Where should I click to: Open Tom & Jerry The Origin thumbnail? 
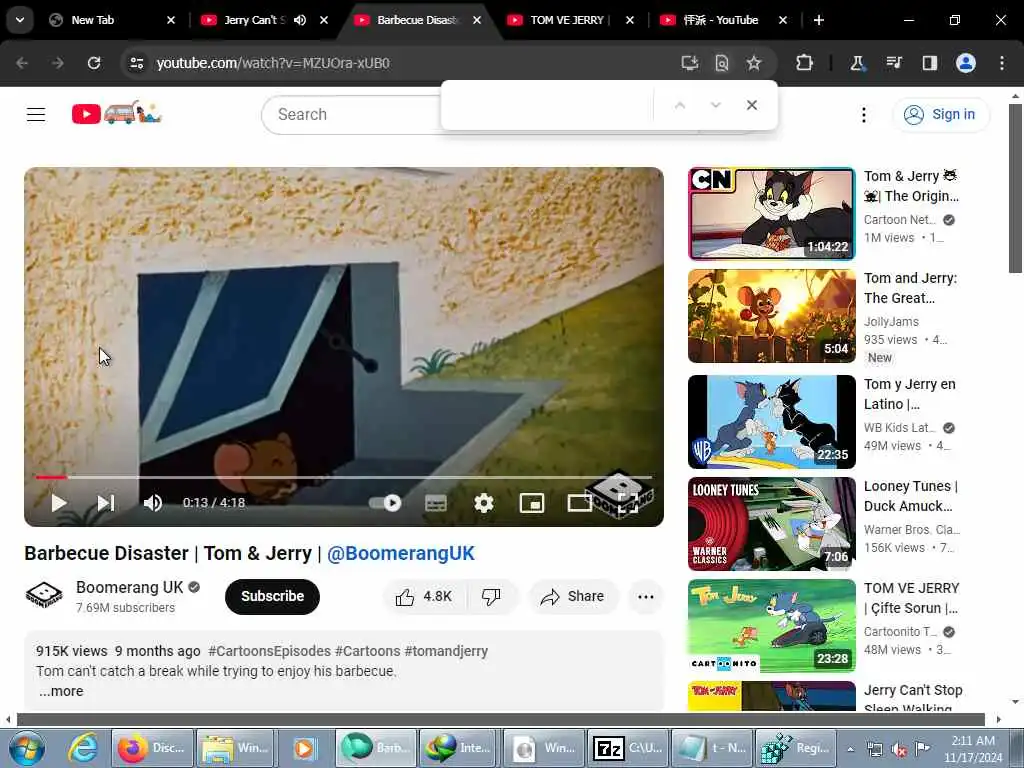771,214
